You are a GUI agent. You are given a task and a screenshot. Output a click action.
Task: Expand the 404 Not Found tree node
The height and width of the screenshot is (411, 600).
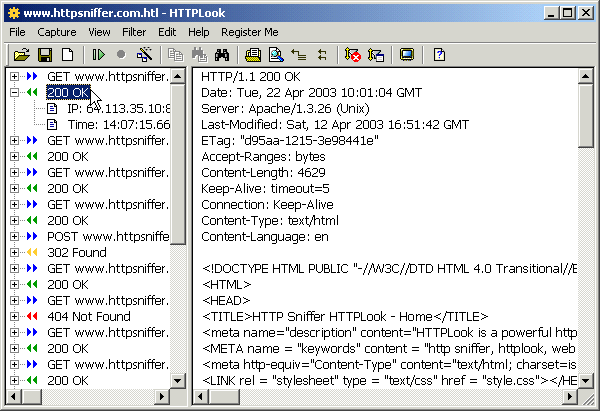pyautogui.click(x=14, y=316)
